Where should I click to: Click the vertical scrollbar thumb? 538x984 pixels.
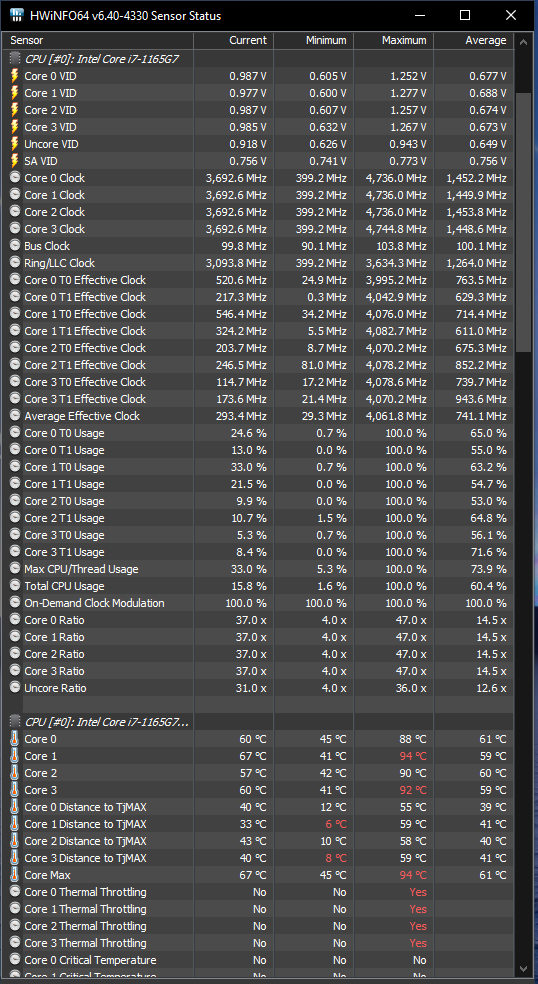pos(522,222)
